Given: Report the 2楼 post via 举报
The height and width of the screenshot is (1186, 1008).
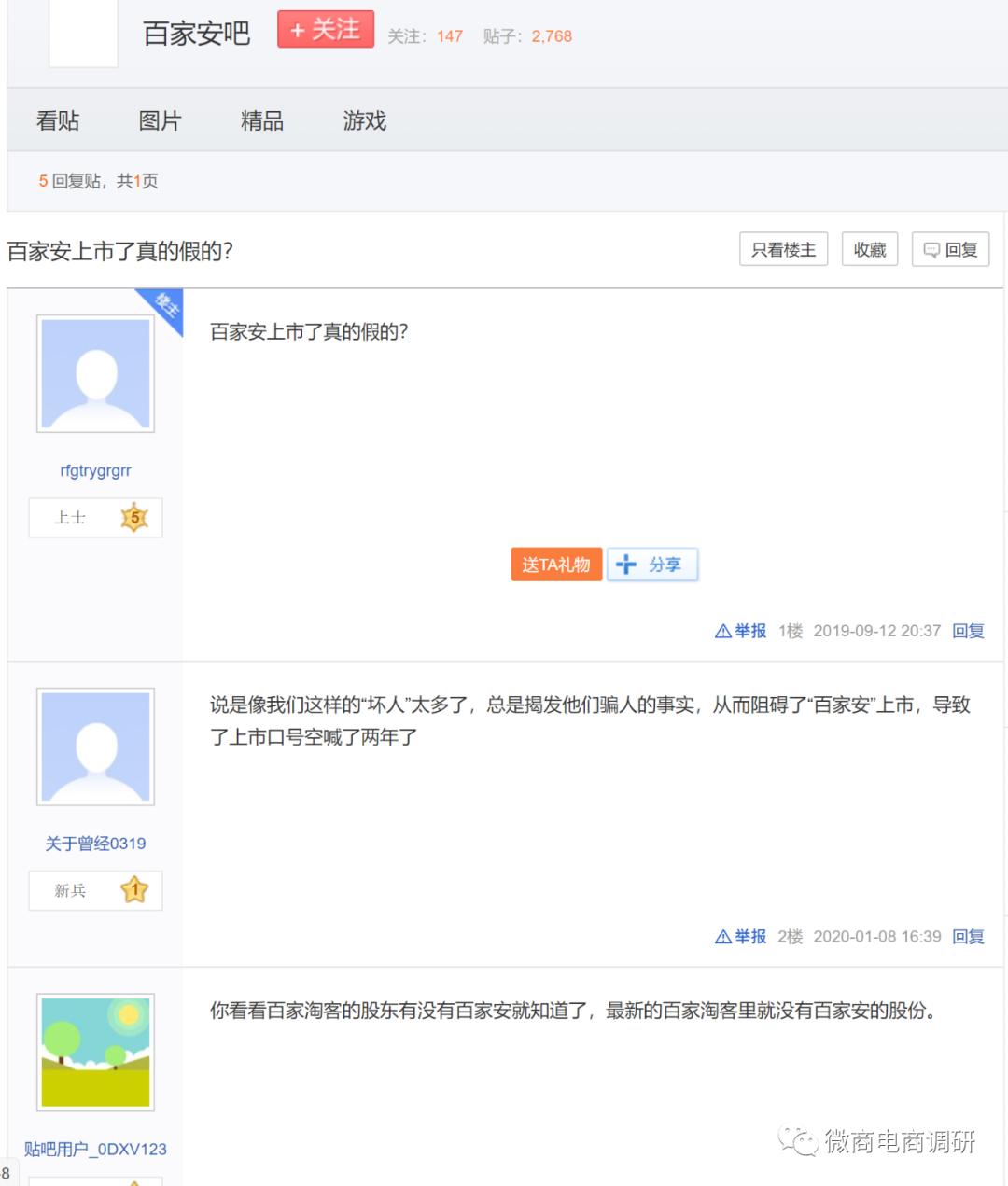Looking at the screenshot, I should [x=741, y=936].
